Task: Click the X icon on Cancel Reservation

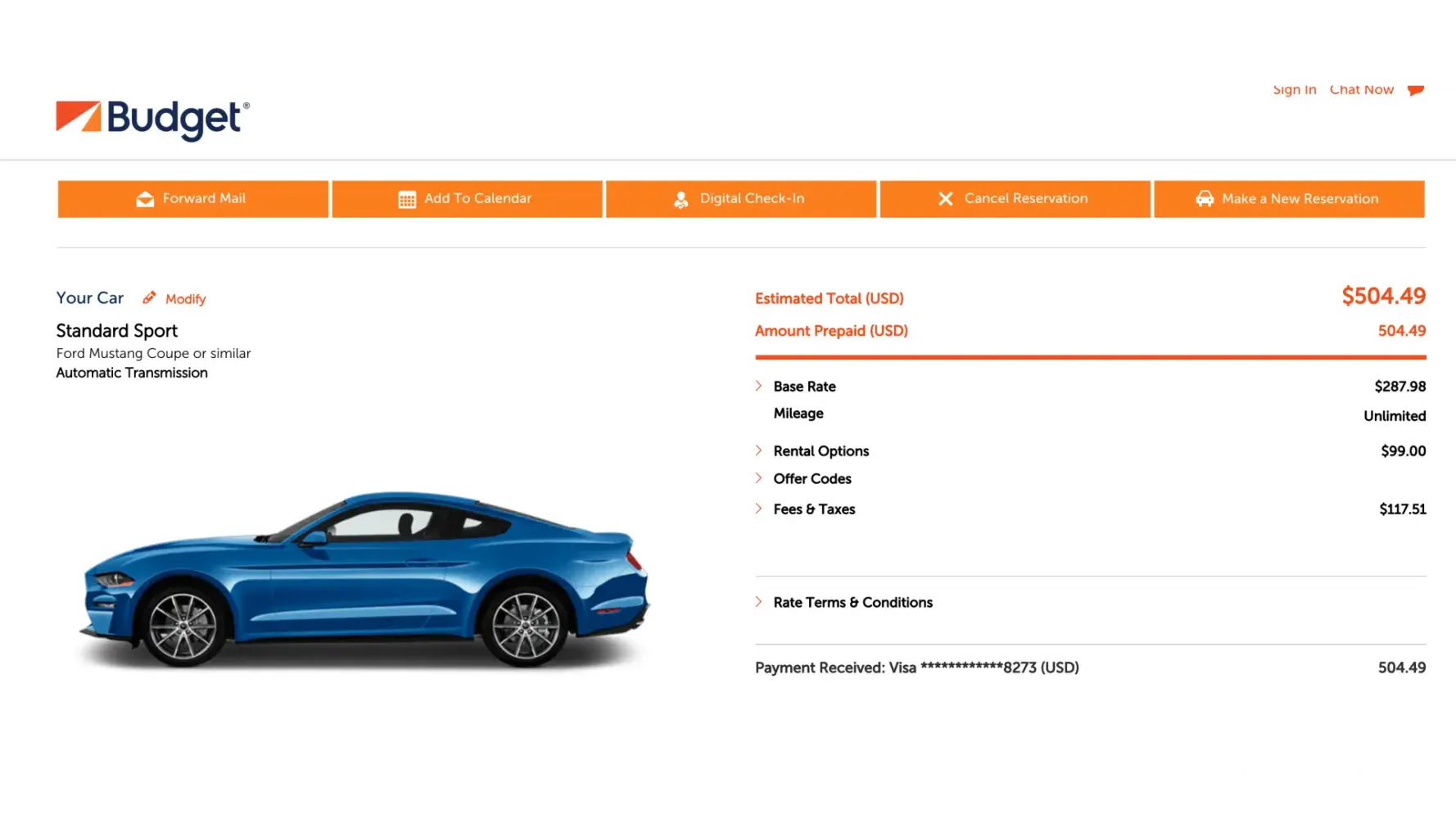Action: [946, 199]
